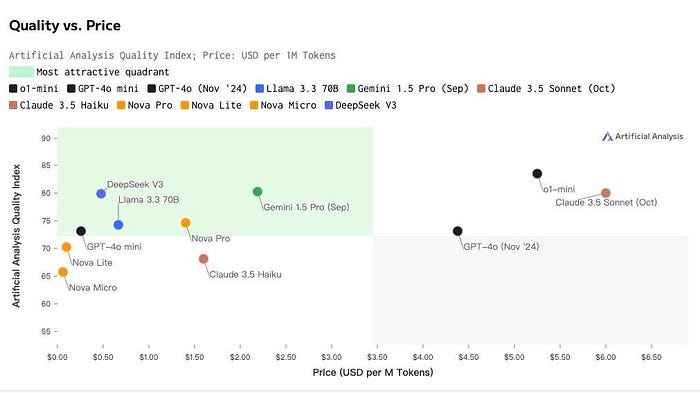Toggle GPT-4o mini in the legend
700x393 pixels.
103,88
